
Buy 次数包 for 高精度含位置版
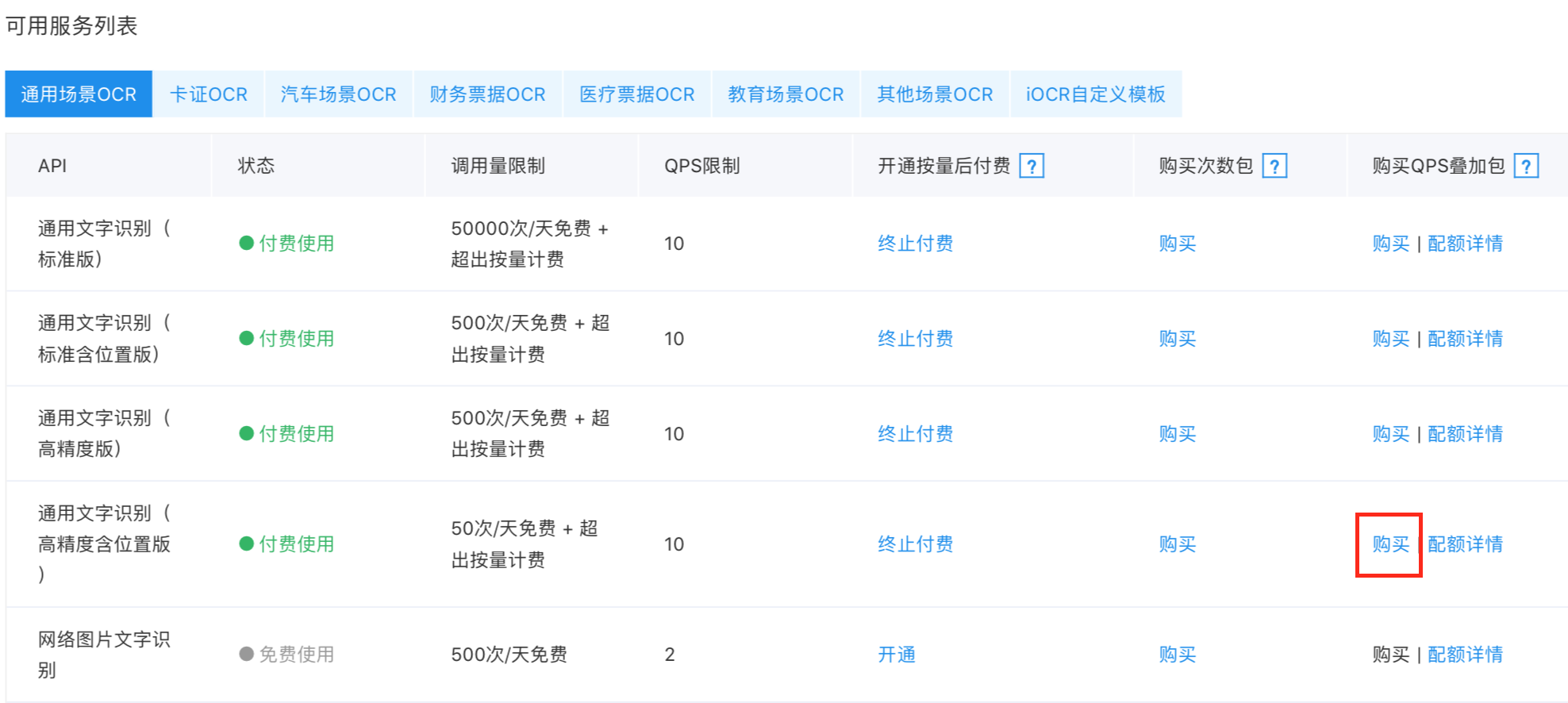coord(1178,544)
